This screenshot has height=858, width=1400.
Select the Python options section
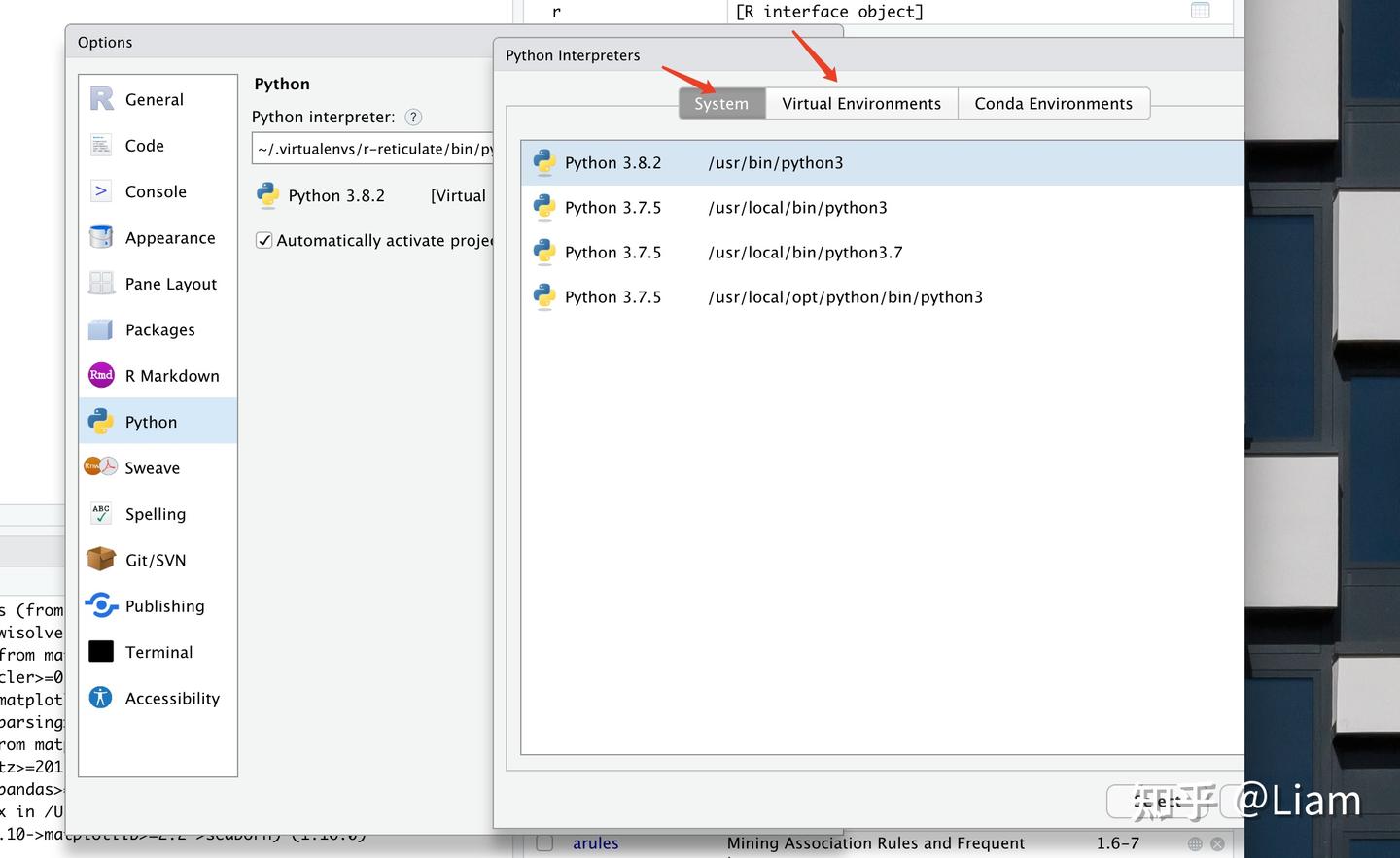[x=157, y=422]
